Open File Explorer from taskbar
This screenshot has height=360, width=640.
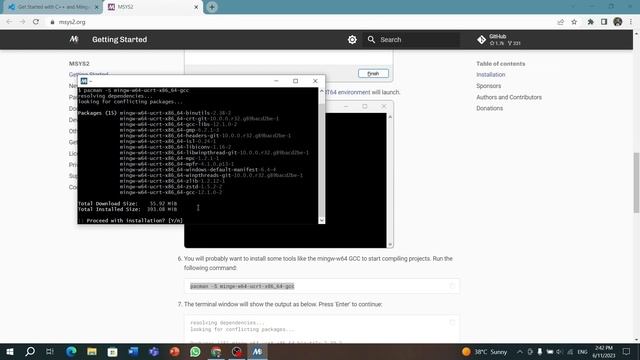pyautogui.click(x=92, y=351)
